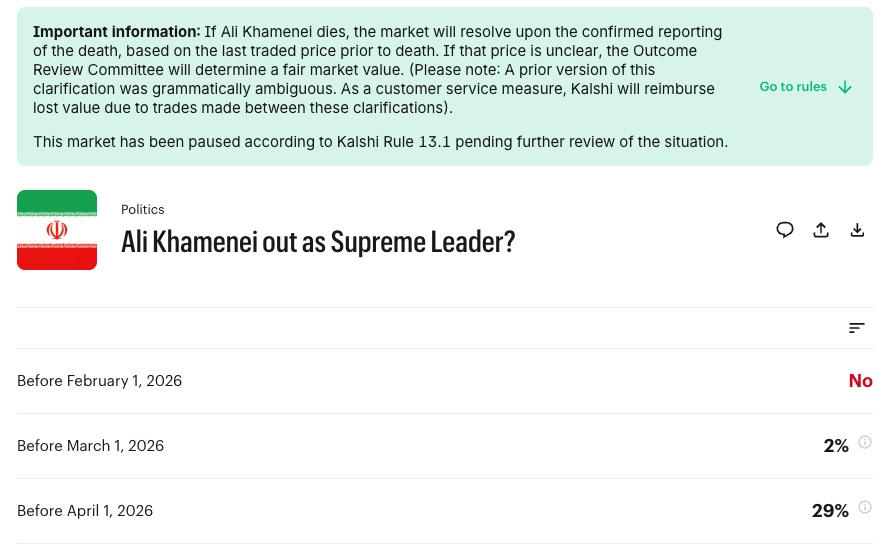The width and height of the screenshot is (889, 559).
Task: Click info icon beside 29%
Action: (865, 507)
